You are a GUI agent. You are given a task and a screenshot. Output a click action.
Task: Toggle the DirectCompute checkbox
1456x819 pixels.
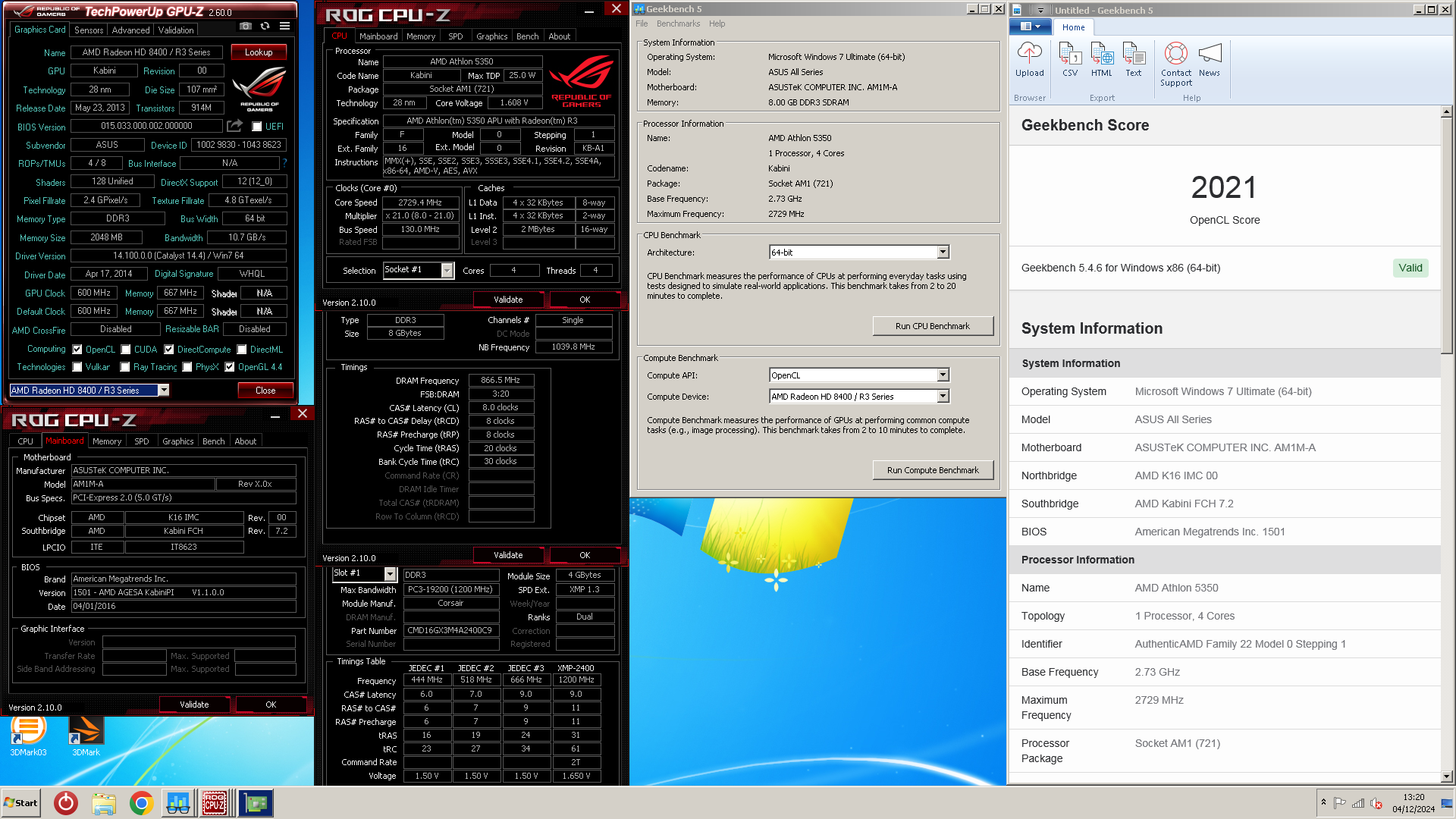click(169, 350)
